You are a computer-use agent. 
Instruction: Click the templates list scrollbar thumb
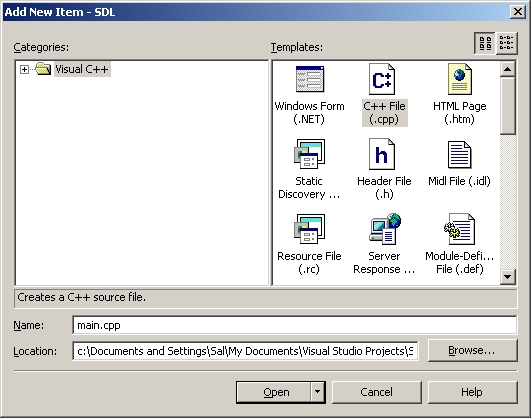(x=508, y=106)
